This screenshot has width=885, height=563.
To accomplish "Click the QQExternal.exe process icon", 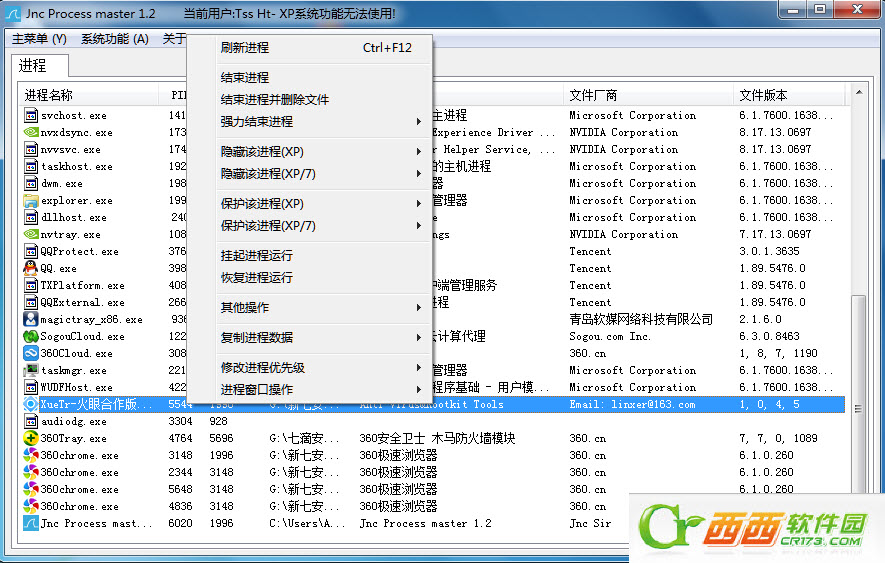I will point(30,302).
